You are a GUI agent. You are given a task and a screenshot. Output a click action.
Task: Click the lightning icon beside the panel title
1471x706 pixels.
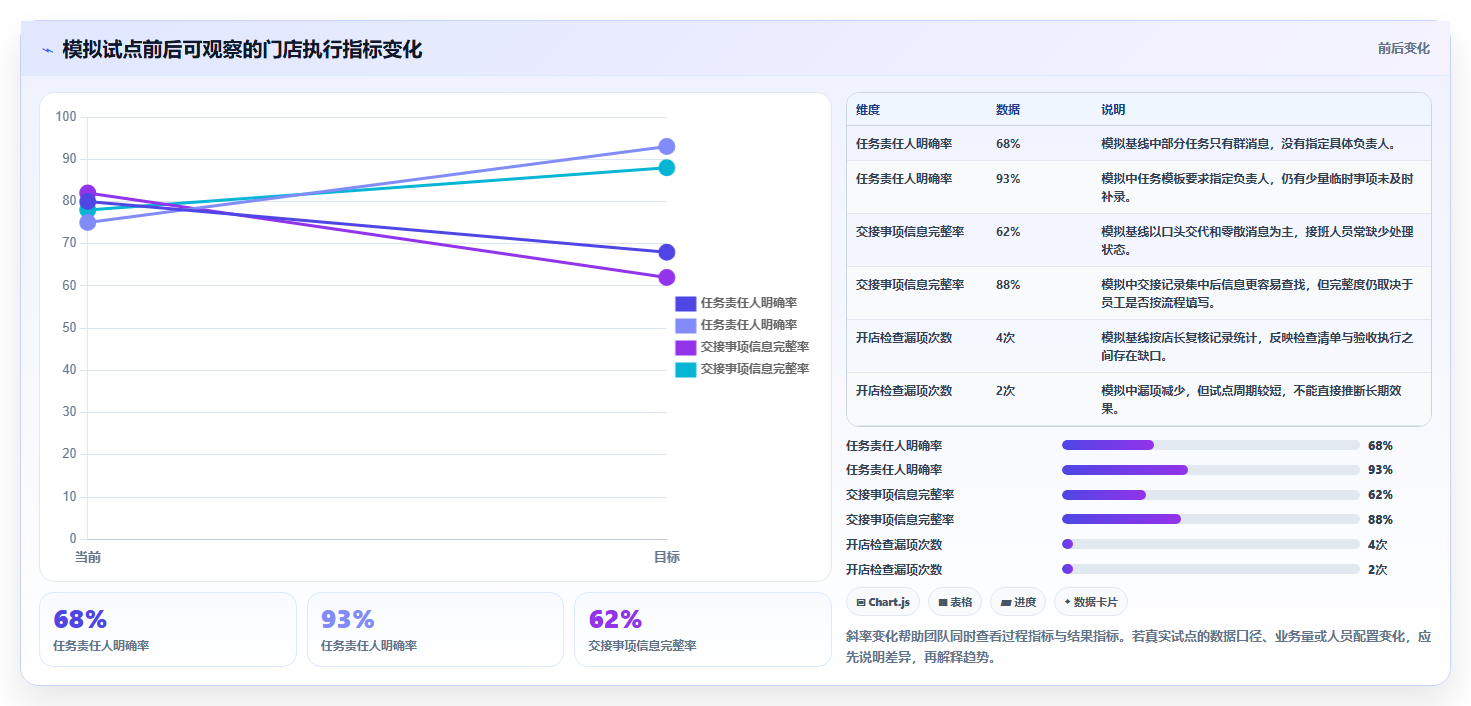coord(47,50)
